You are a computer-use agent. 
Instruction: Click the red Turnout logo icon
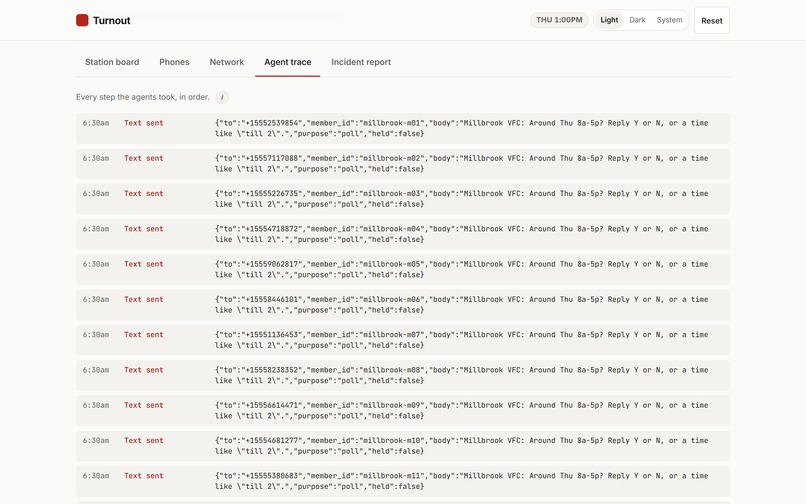[x=82, y=20]
